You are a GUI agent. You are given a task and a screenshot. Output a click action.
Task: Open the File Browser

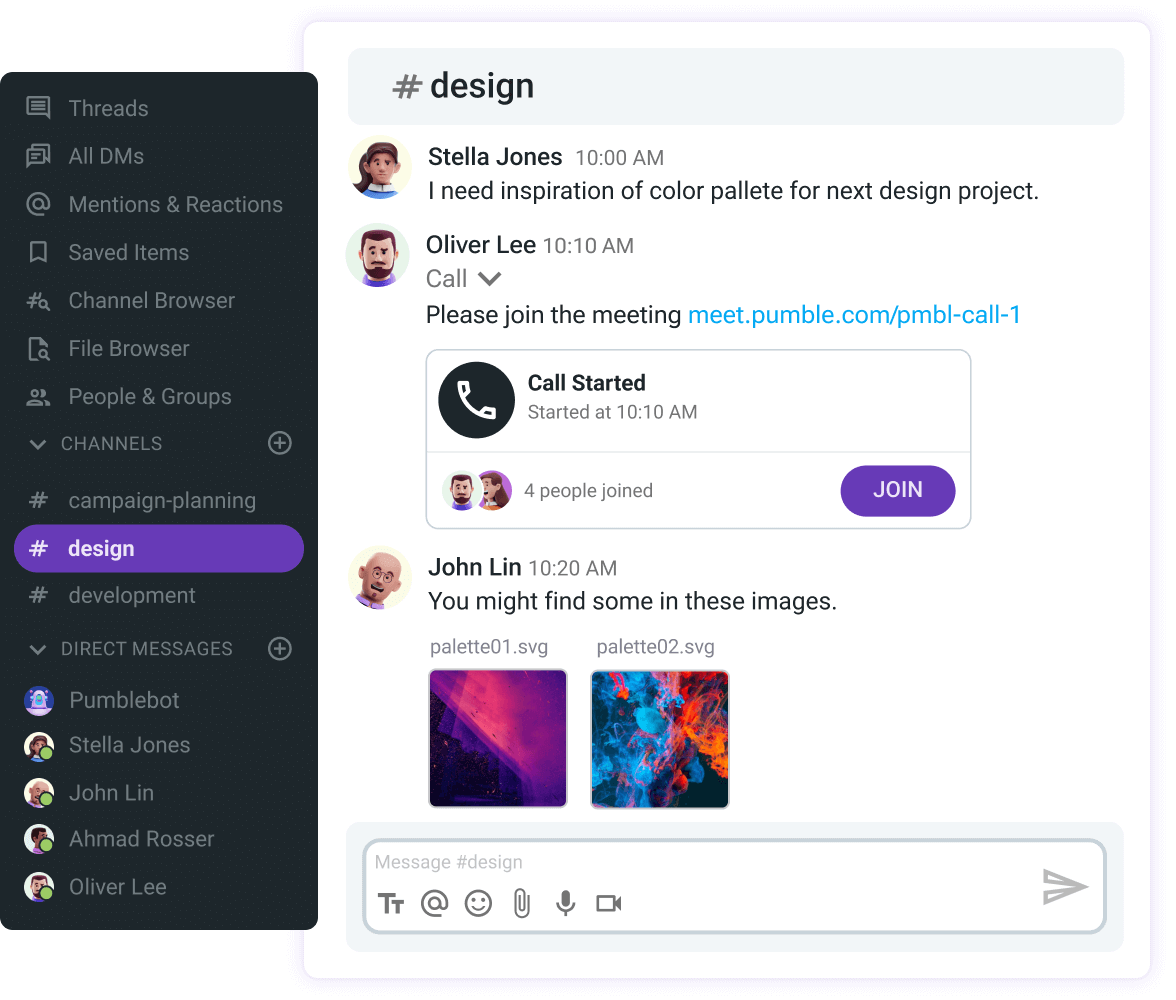(128, 348)
